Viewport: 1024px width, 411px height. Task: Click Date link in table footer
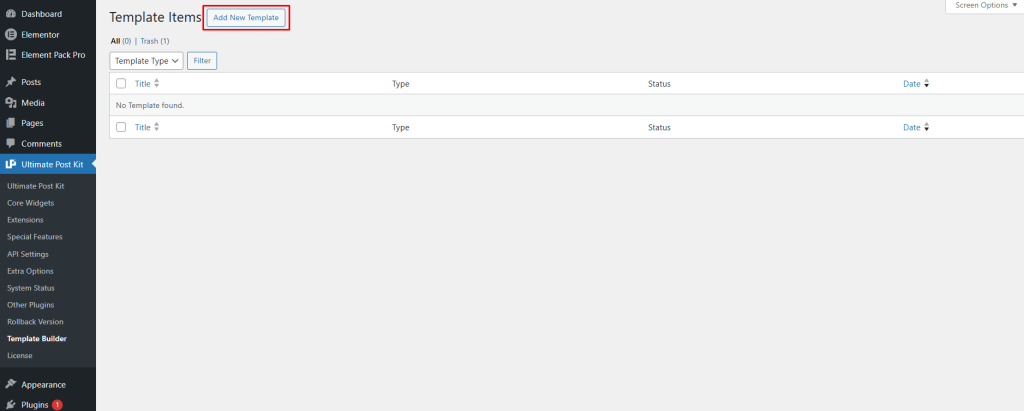pos(912,127)
